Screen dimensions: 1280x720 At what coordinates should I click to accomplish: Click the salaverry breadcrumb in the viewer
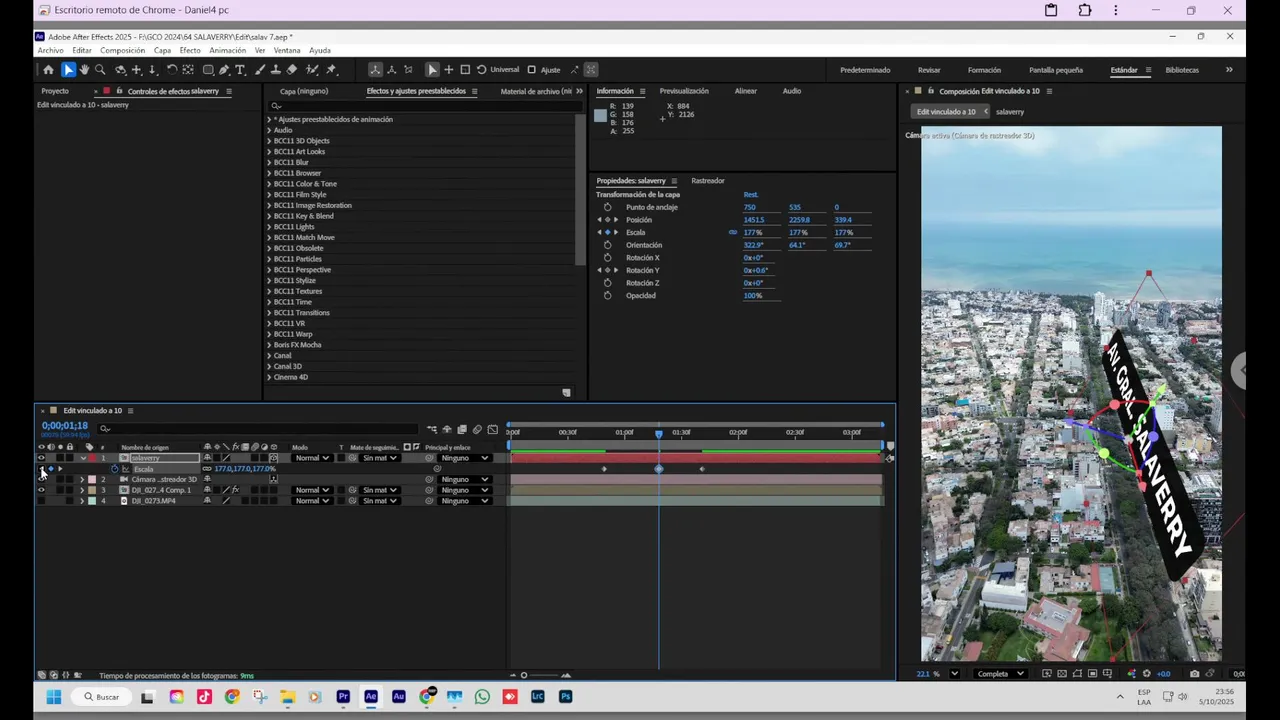coord(1010,112)
